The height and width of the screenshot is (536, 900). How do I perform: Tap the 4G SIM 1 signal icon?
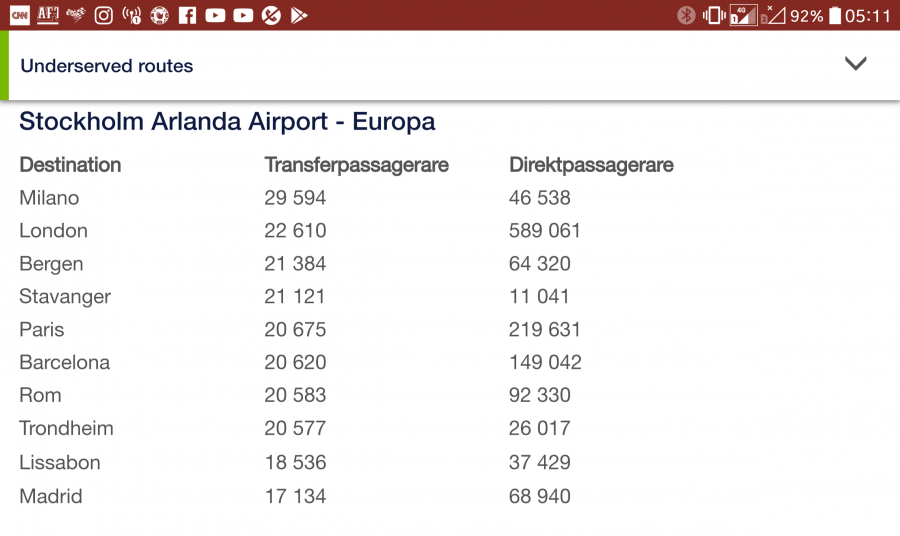coord(742,15)
